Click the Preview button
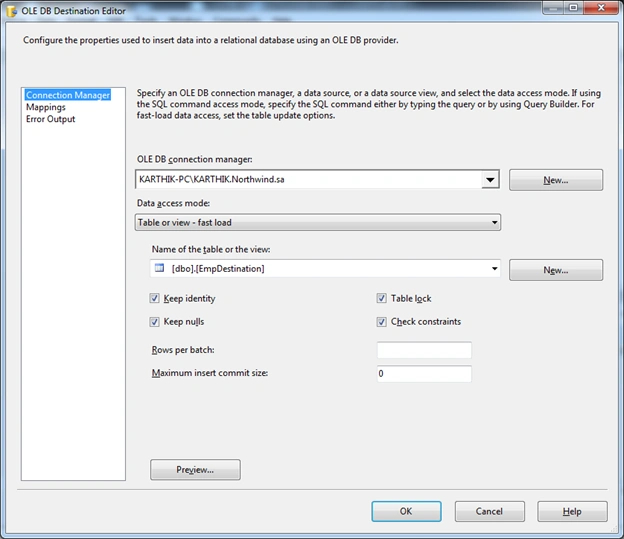Viewport: 624px width, 539px height. (195, 470)
